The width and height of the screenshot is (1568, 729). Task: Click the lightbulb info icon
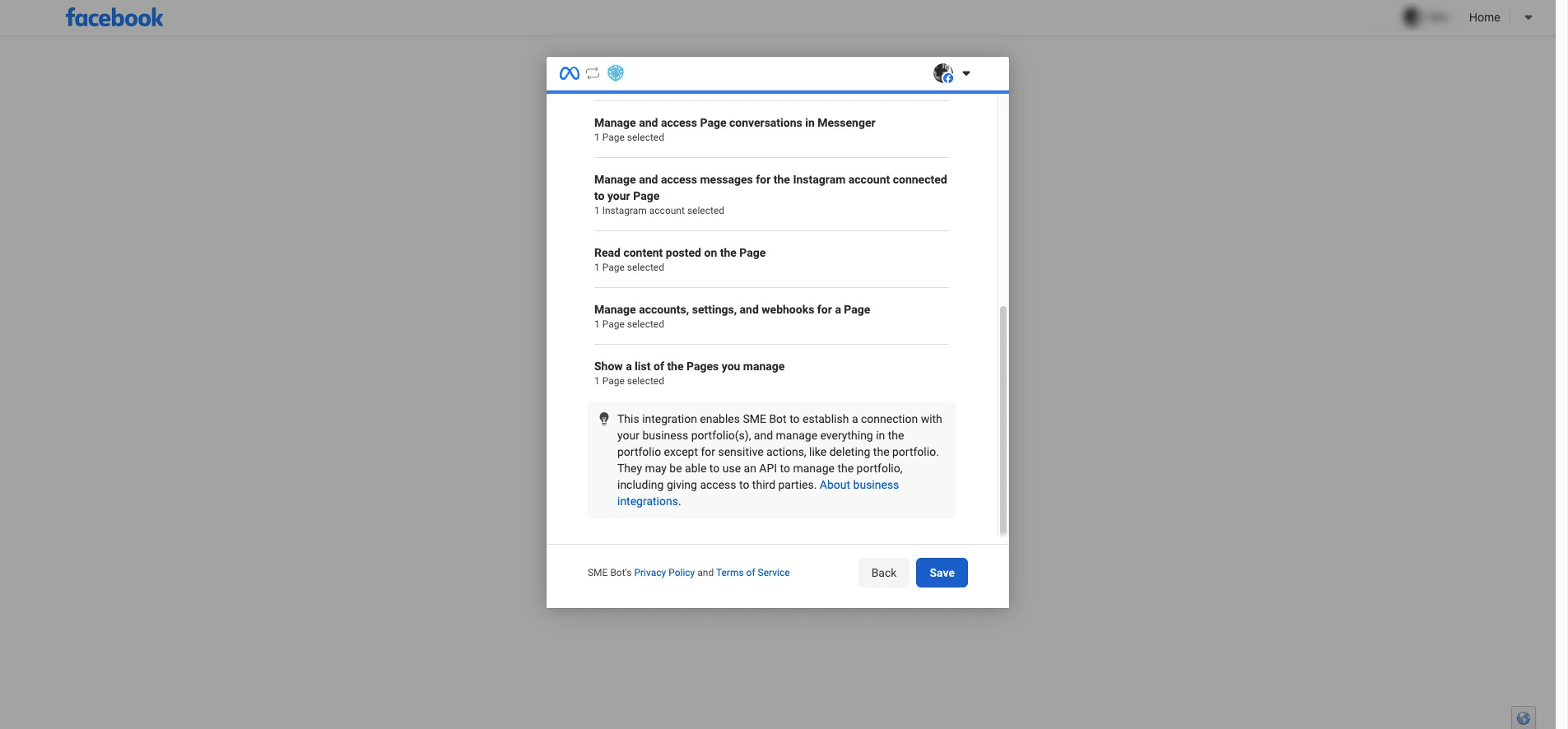coord(604,419)
